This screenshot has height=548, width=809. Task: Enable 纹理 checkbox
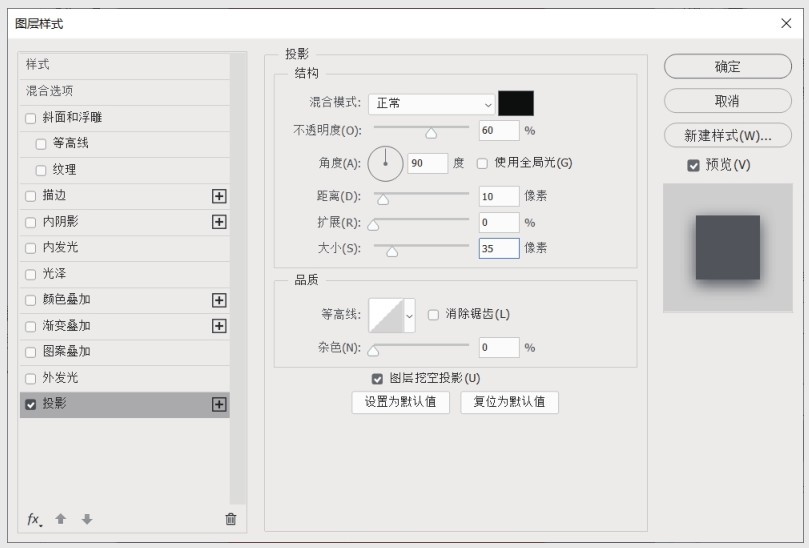(41, 170)
